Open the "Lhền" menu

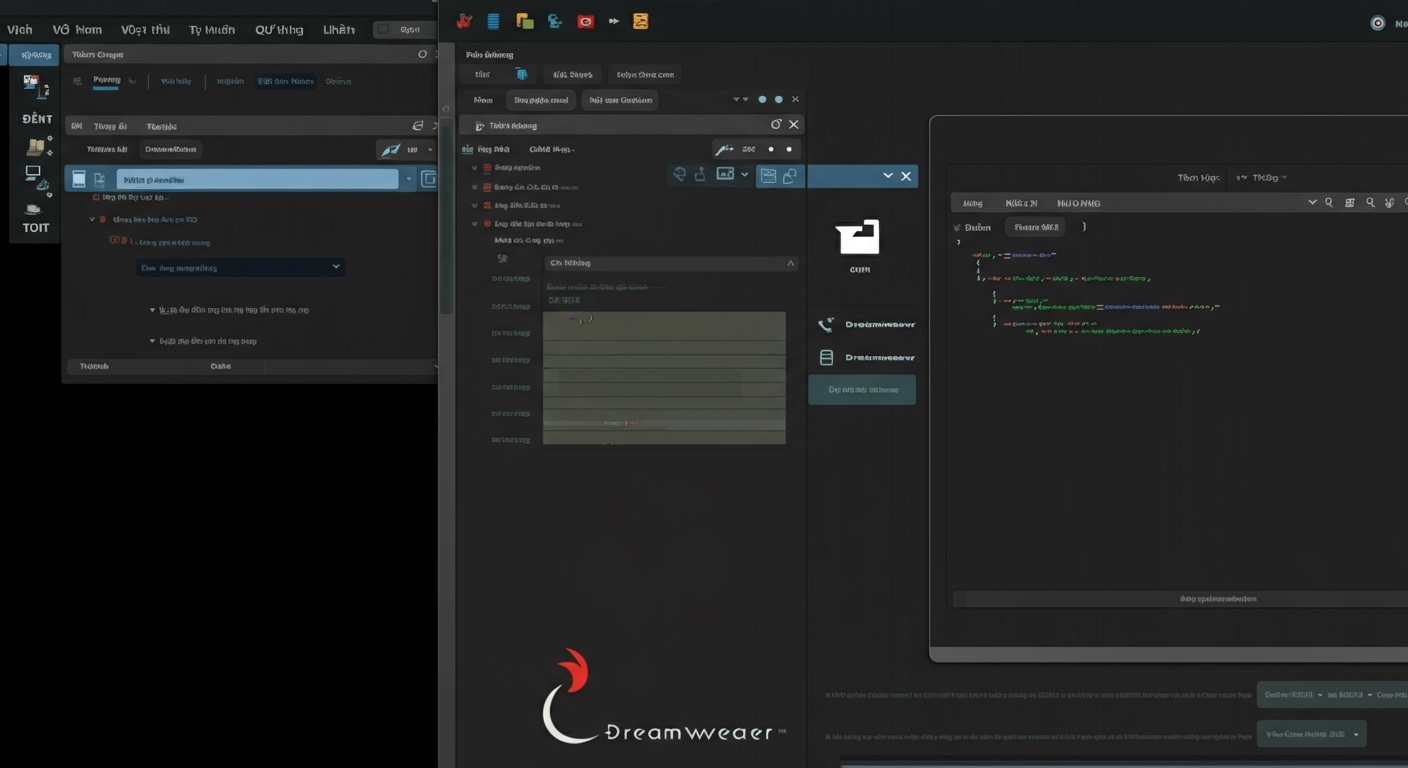click(338, 29)
